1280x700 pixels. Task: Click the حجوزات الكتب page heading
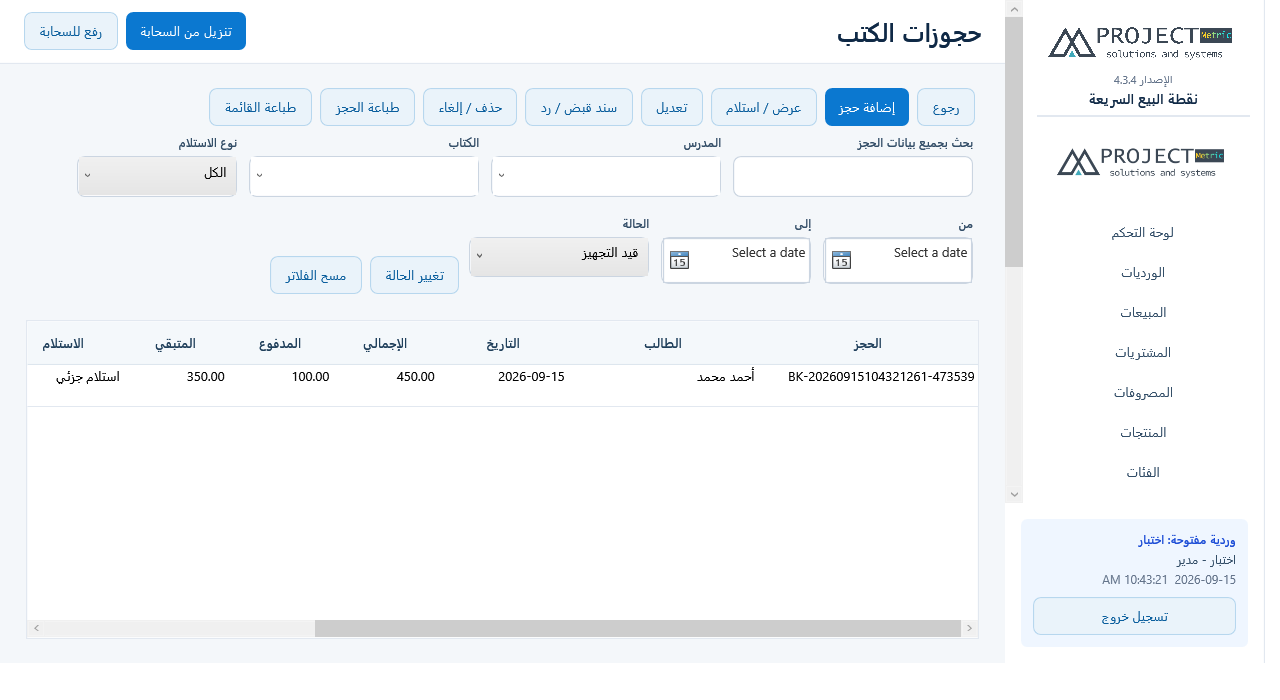[909, 32]
